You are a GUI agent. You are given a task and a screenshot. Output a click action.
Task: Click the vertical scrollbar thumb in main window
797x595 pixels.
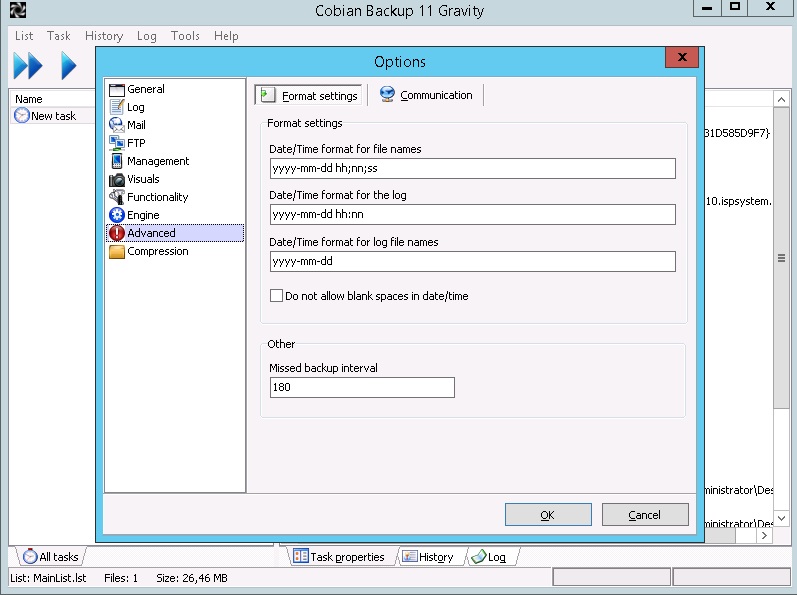[781, 258]
